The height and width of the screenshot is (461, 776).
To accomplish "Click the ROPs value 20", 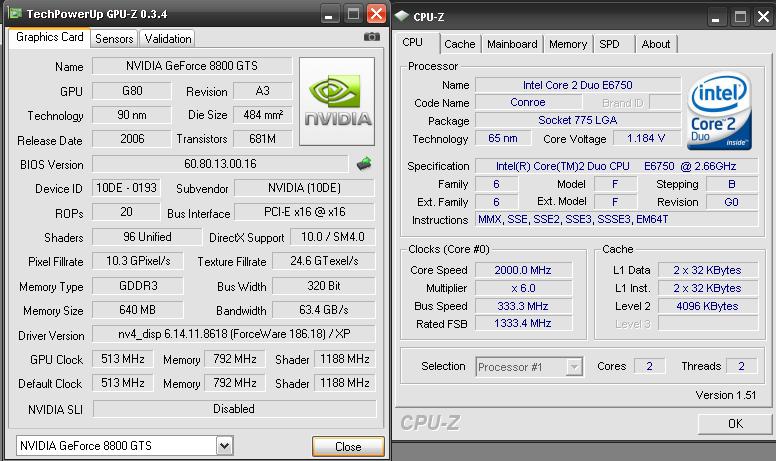I will tap(126, 212).
